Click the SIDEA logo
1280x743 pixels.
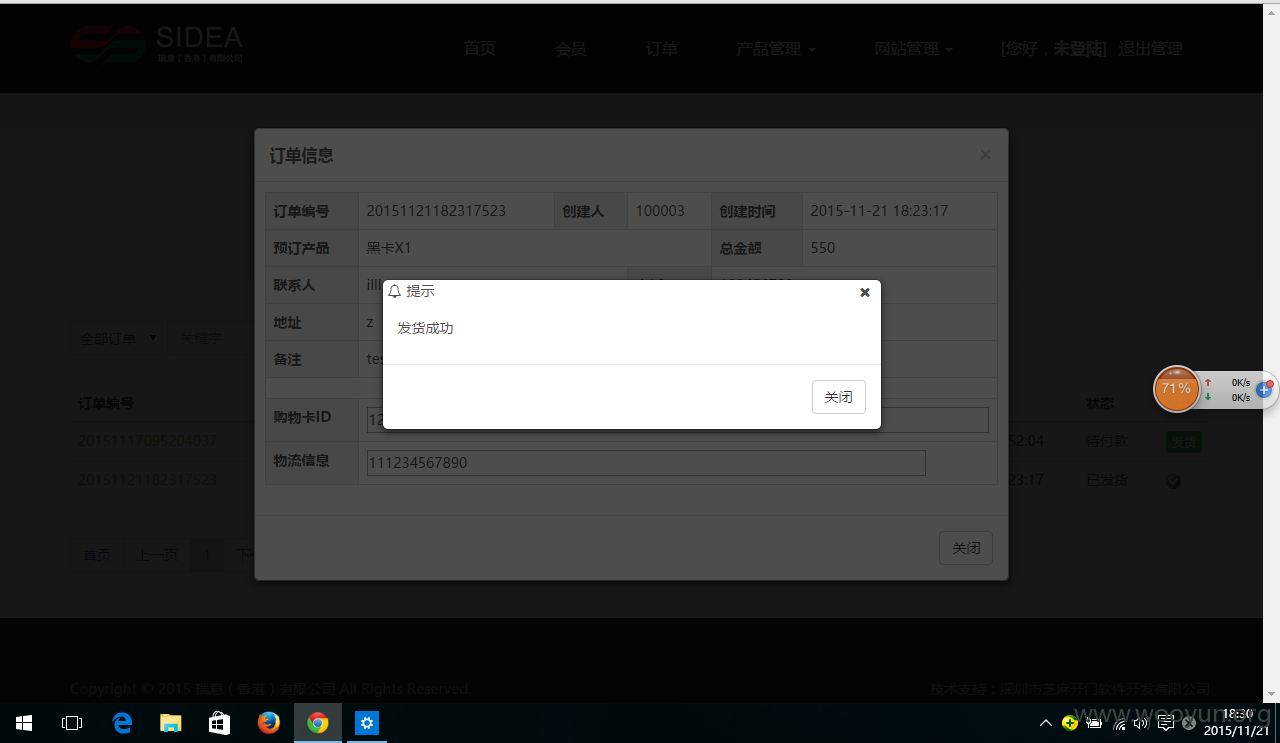coord(157,44)
